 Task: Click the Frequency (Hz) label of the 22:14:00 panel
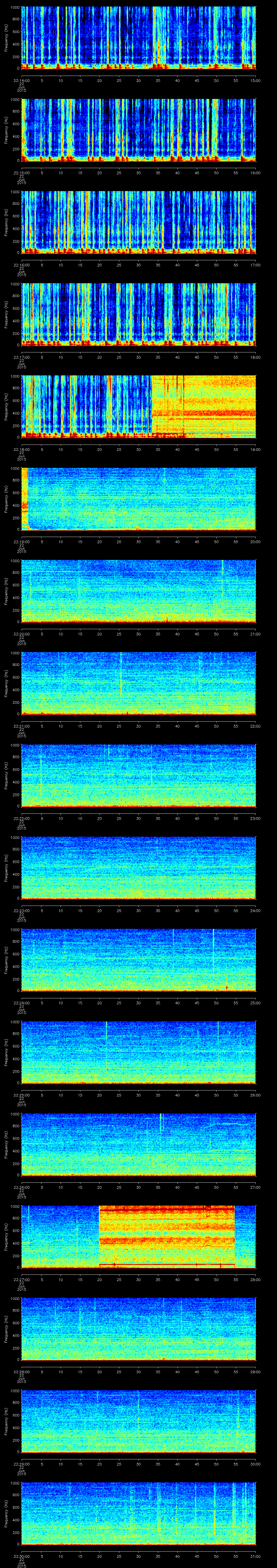click(x=6, y=38)
